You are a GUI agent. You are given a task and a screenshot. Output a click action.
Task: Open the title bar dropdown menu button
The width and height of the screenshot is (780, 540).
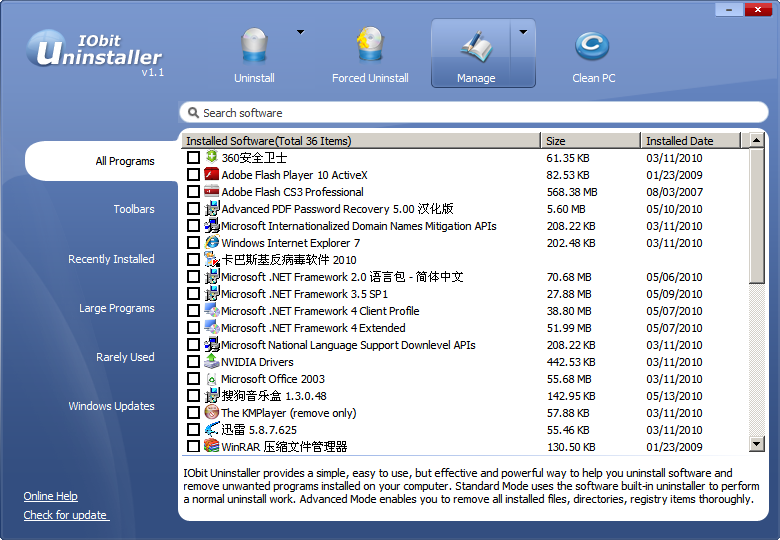(729, 10)
